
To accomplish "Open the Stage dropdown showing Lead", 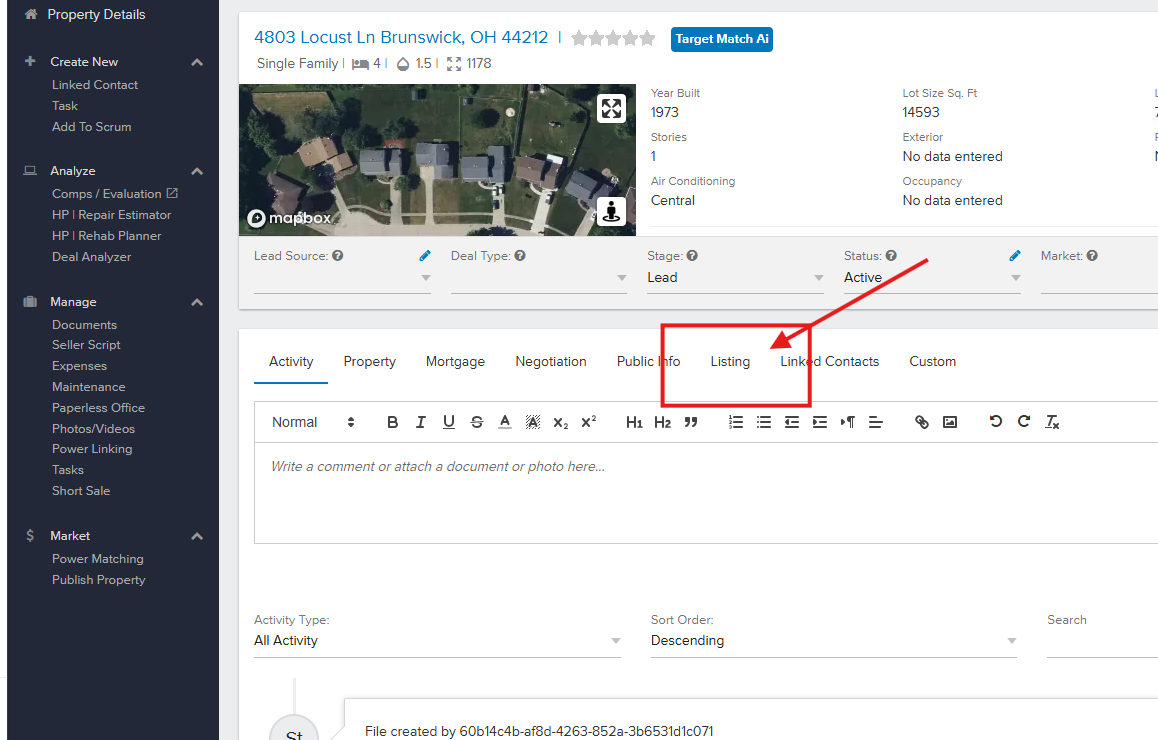I will click(x=735, y=278).
